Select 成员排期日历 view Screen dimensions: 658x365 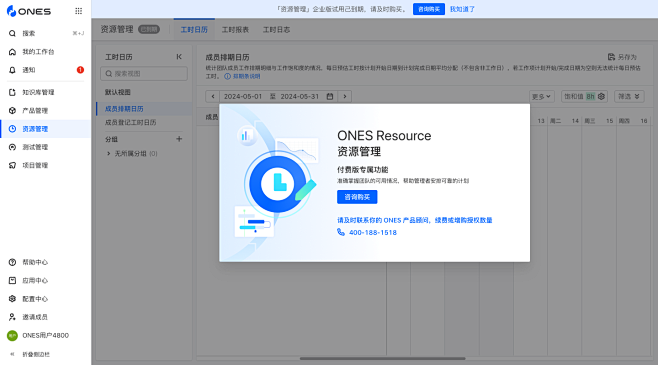click(x=144, y=109)
